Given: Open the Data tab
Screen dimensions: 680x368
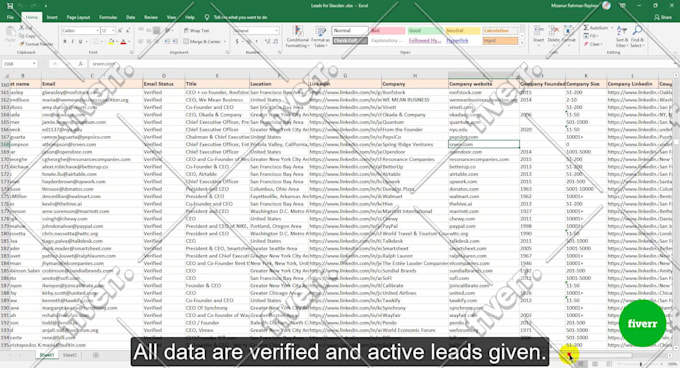Looking at the screenshot, I should (x=131, y=17).
